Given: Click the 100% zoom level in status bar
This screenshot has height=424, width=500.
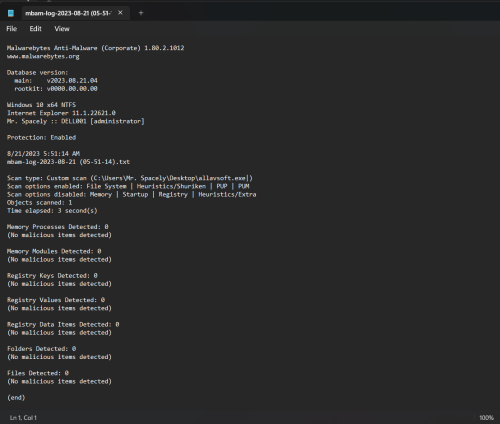Looking at the screenshot, I should pos(486,418).
